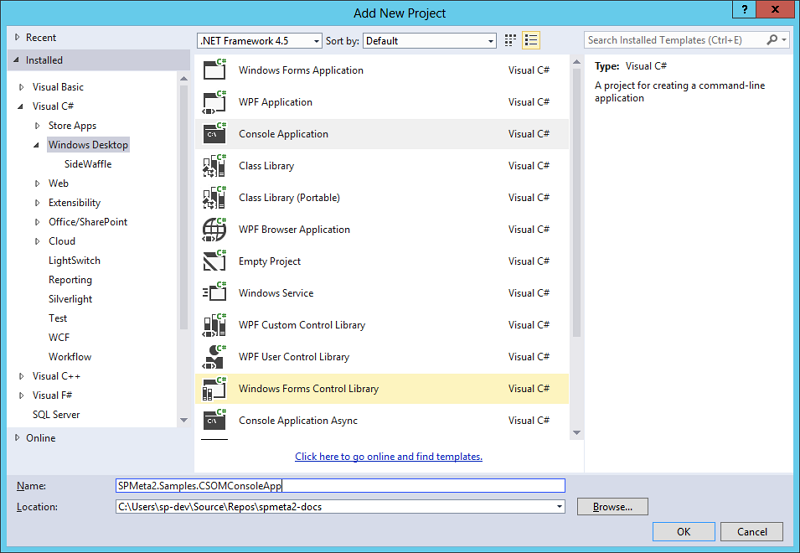Click category tree scrollbar up arrow
This screenshot has height=553, width=800.
tap(184, 79)
